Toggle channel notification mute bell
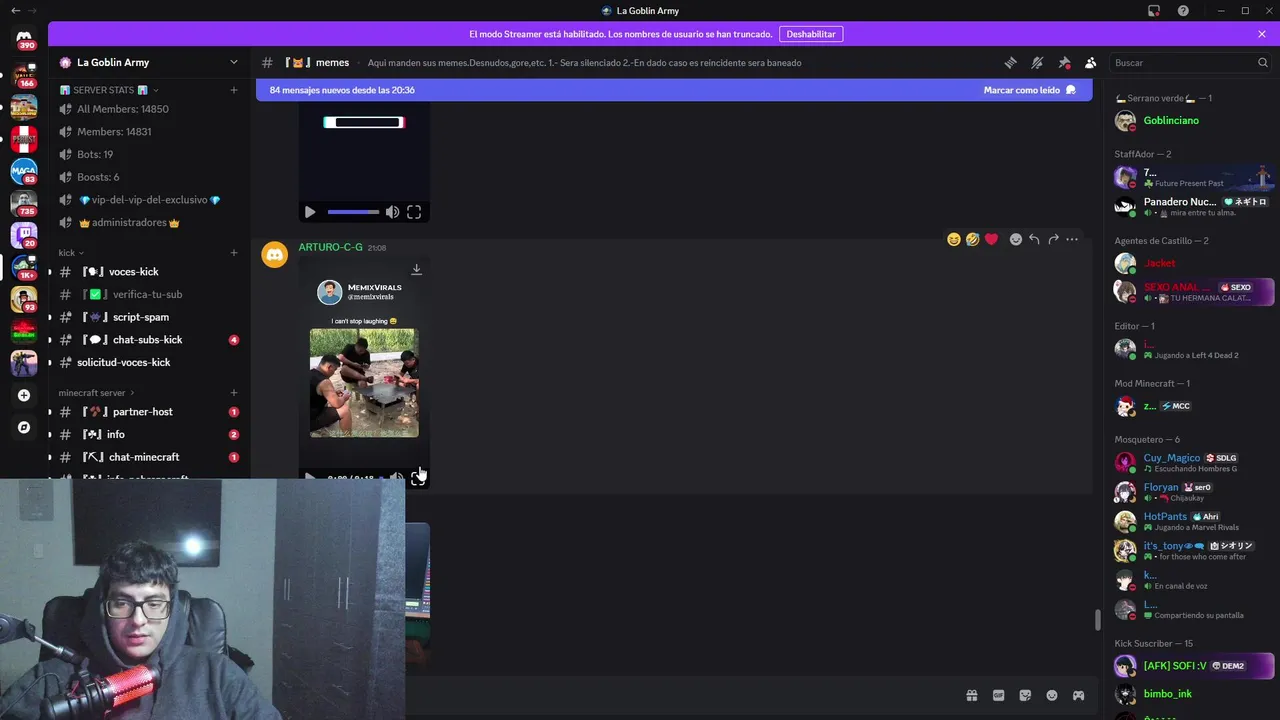The width and height of the screenshot is (1280, 720). tap(1037, 62)
